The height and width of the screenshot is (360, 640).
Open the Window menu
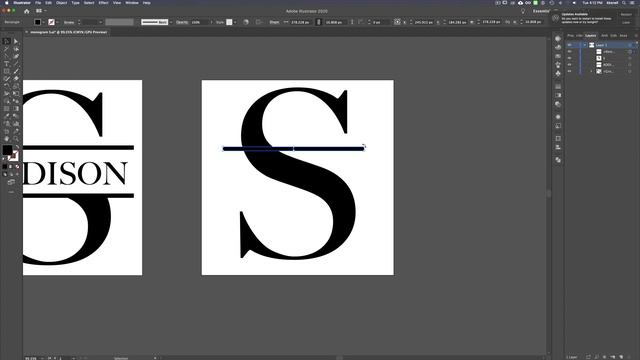(x=131, y=3)
